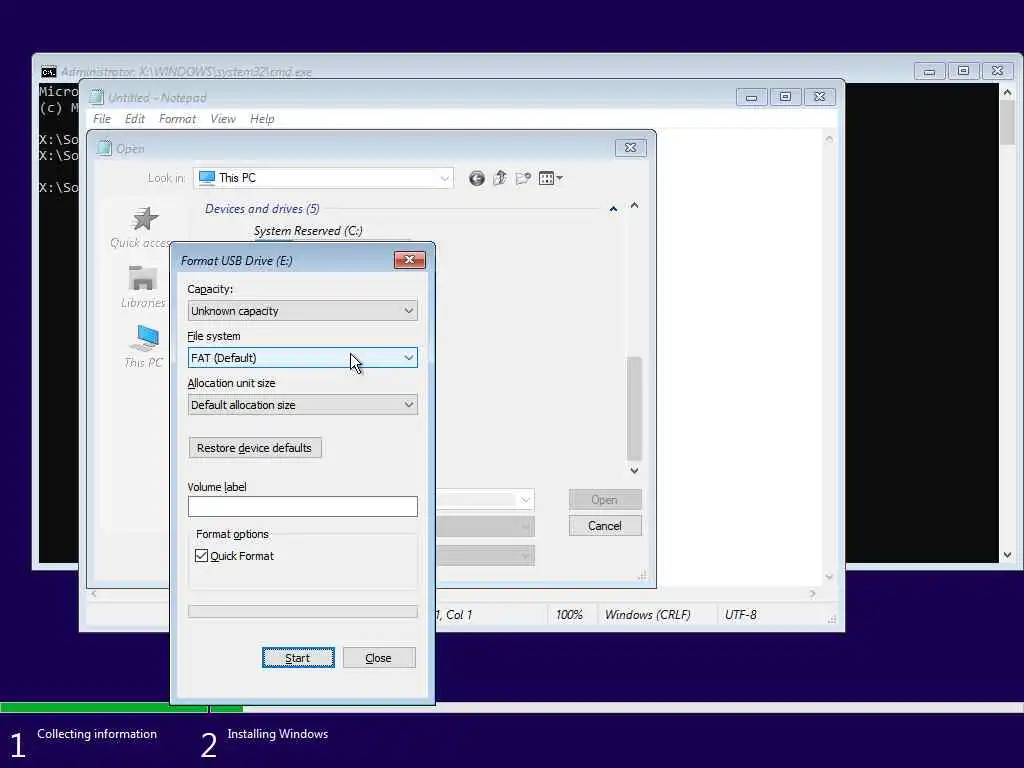Click the Notepad icon in Notepad title bar
1024x768 pixels.
(97, 97)
